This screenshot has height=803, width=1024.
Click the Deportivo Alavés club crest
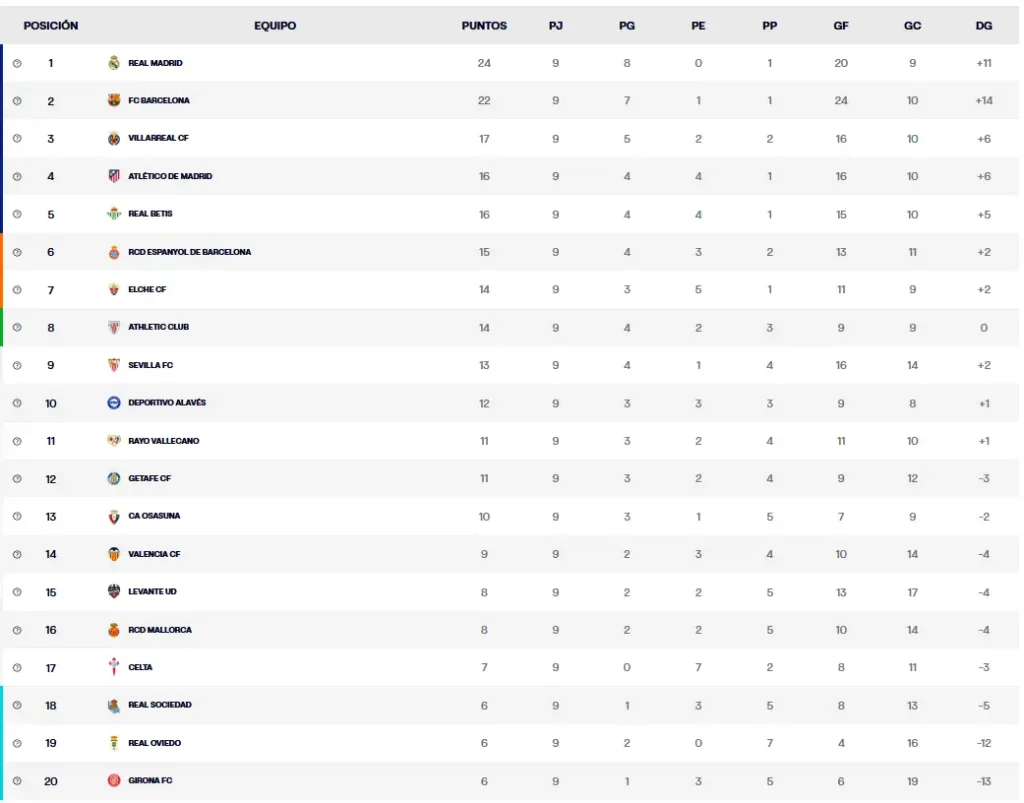click(113, 403)
